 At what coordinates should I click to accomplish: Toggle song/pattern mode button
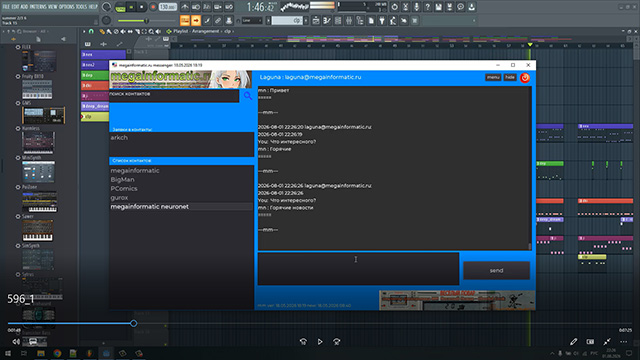tap(120, 7)
